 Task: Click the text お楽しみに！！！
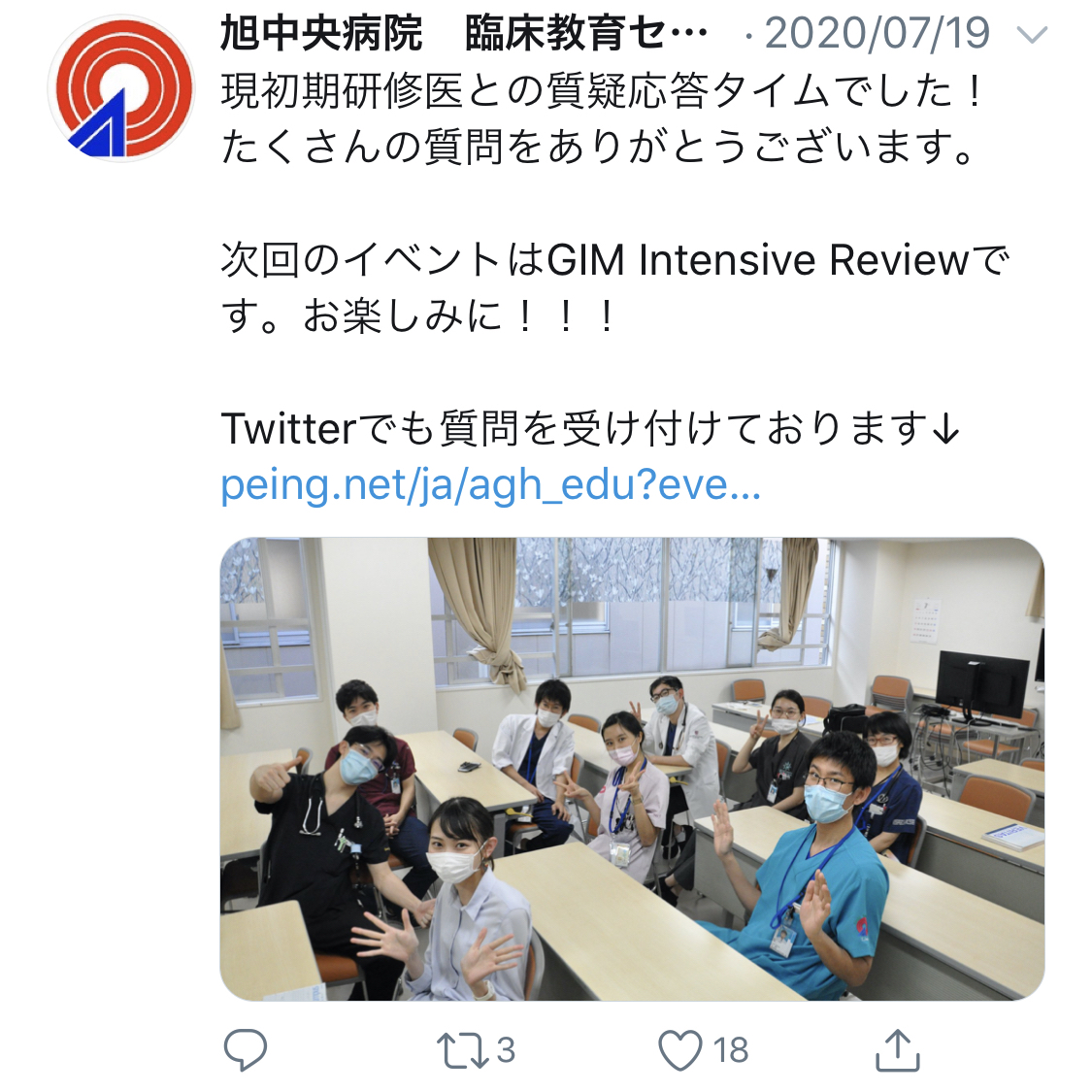(460, 316)
